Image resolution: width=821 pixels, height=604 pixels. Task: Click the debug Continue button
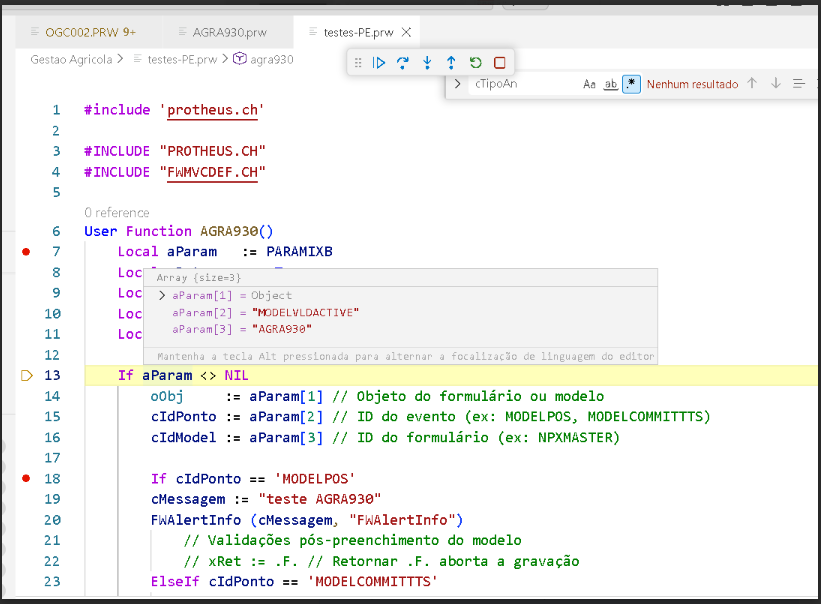pyautogui.click(x=379, y=63)
